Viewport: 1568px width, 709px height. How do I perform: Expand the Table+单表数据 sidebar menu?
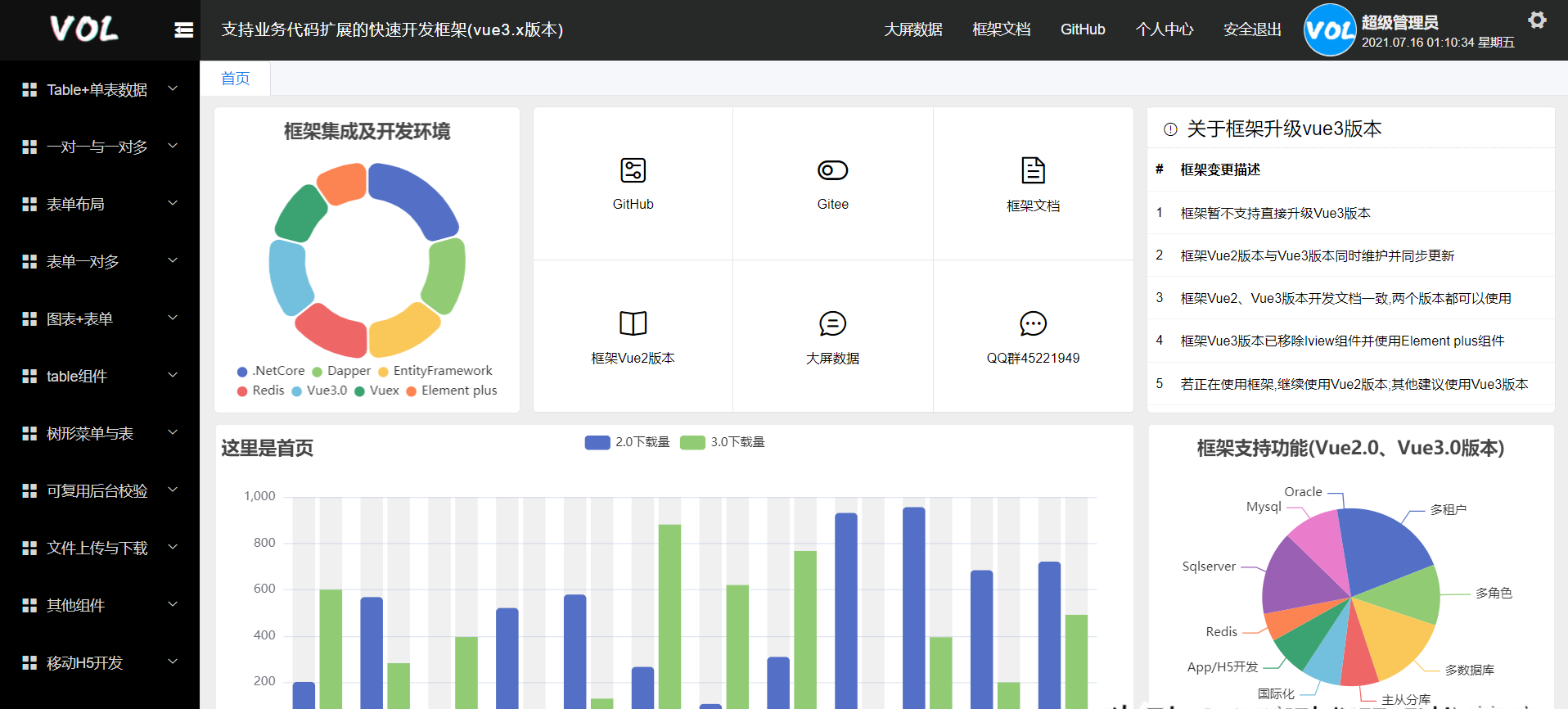click(100, 89)
